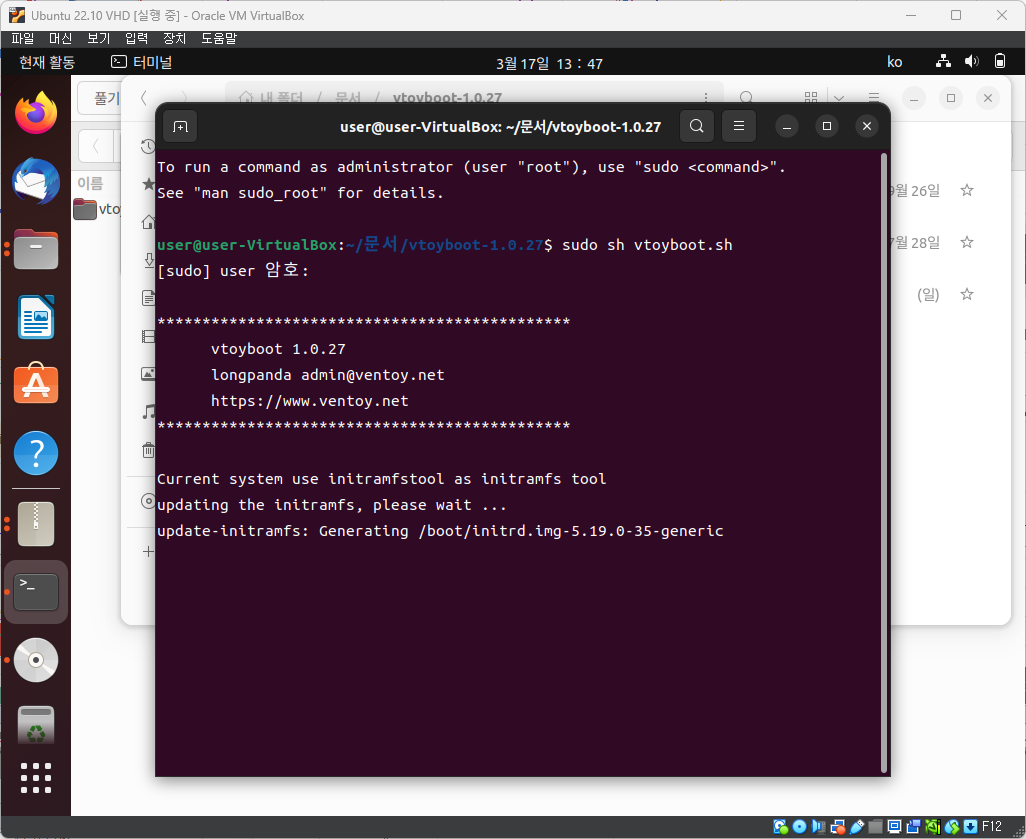This screenshot has height=839, width=1026.
Task: Open the 도움말 menu in VirtualBox
Action: pyautogui.click(x=219, y=39)
